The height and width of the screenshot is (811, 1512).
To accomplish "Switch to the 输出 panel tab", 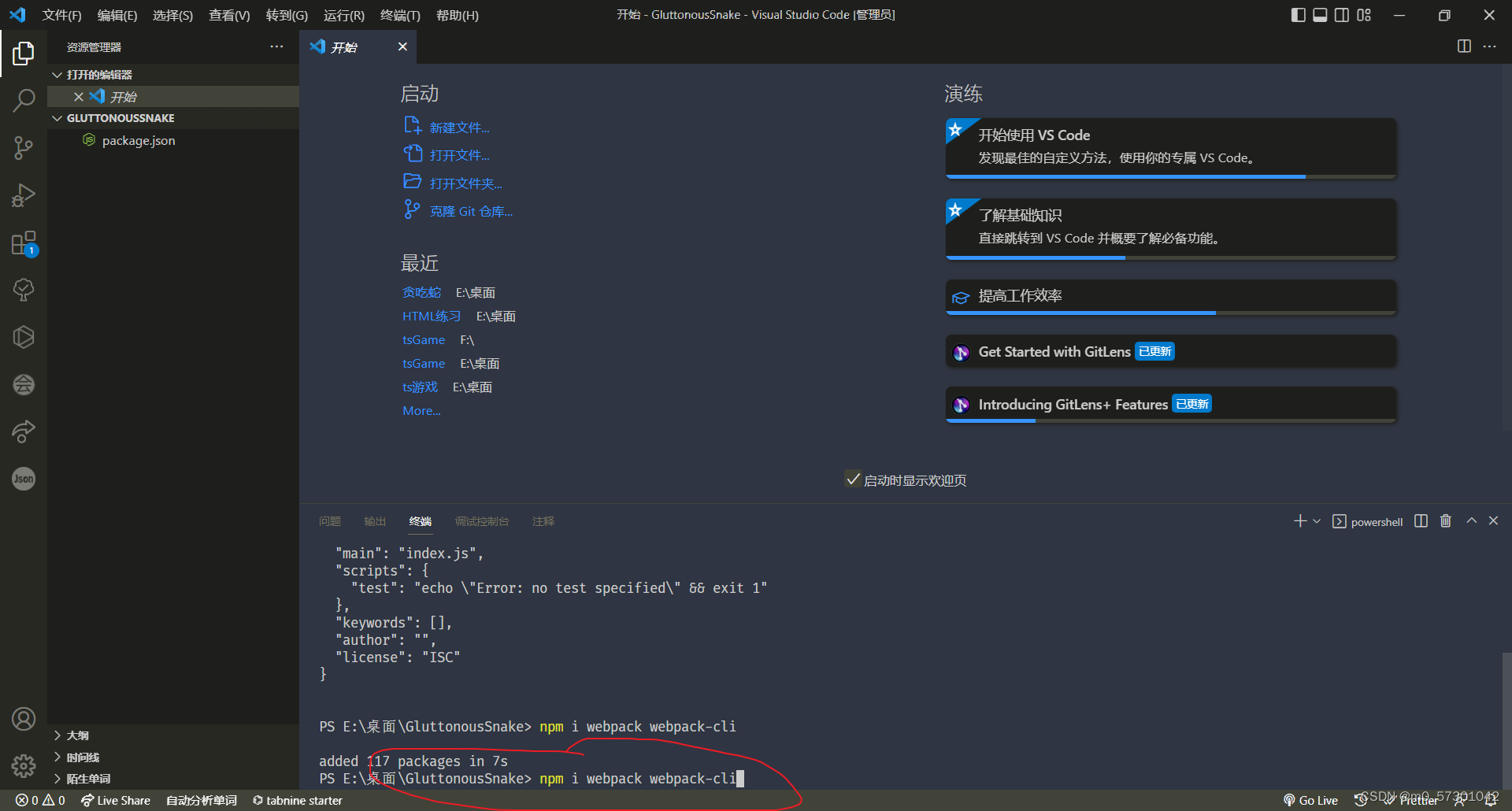I will click(375, 521).
